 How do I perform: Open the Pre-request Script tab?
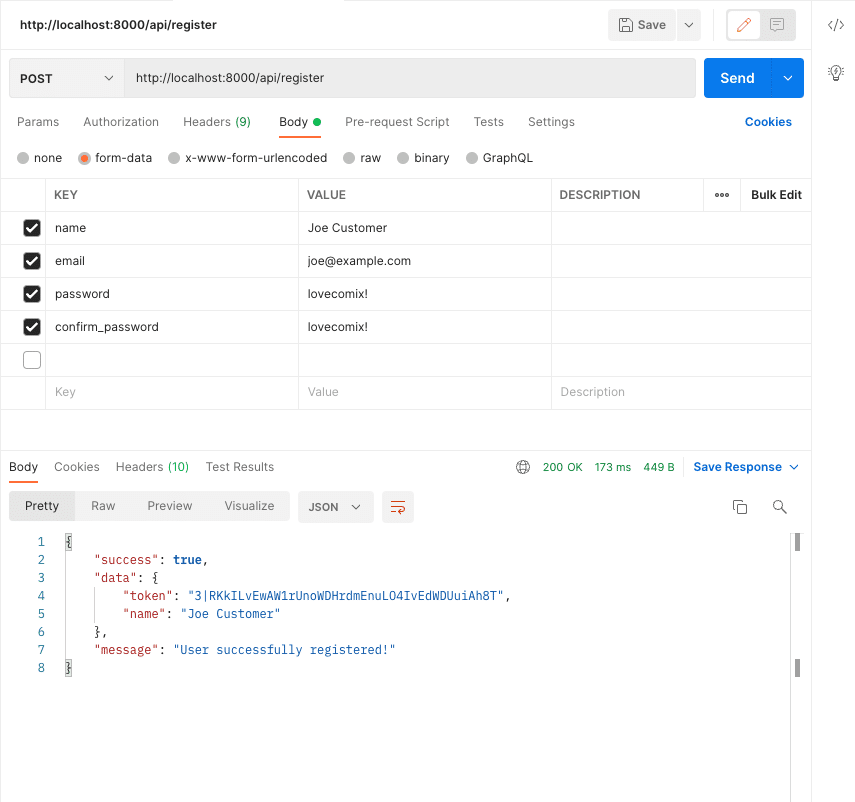(x=397, y=122)
